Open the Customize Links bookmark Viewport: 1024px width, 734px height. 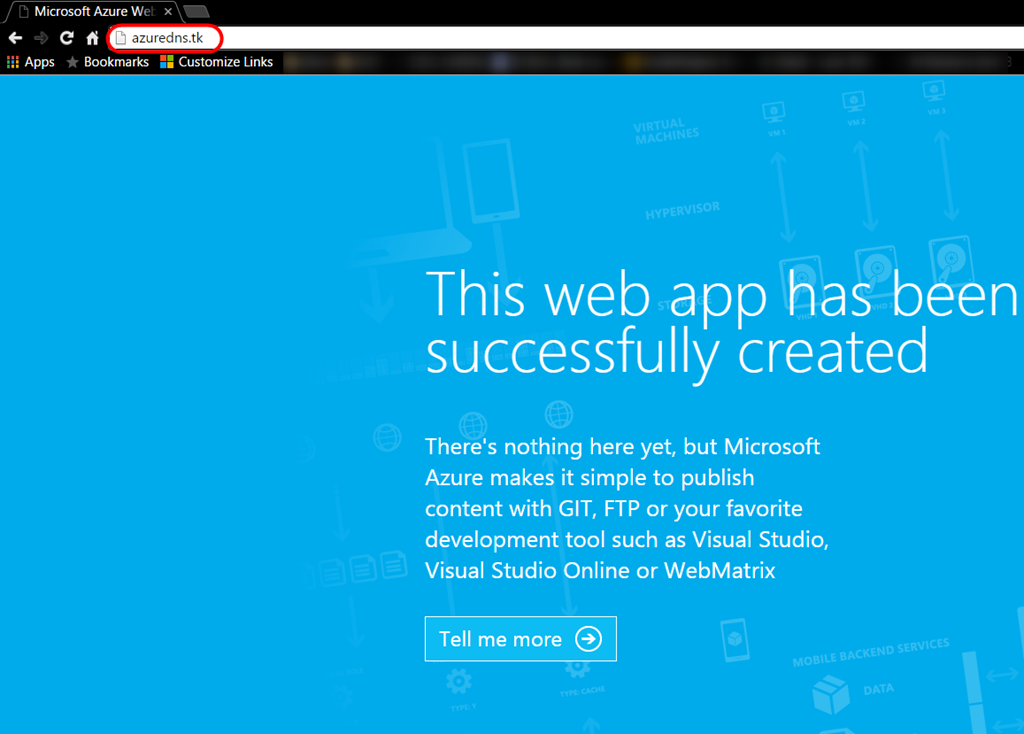pos(217,62)
